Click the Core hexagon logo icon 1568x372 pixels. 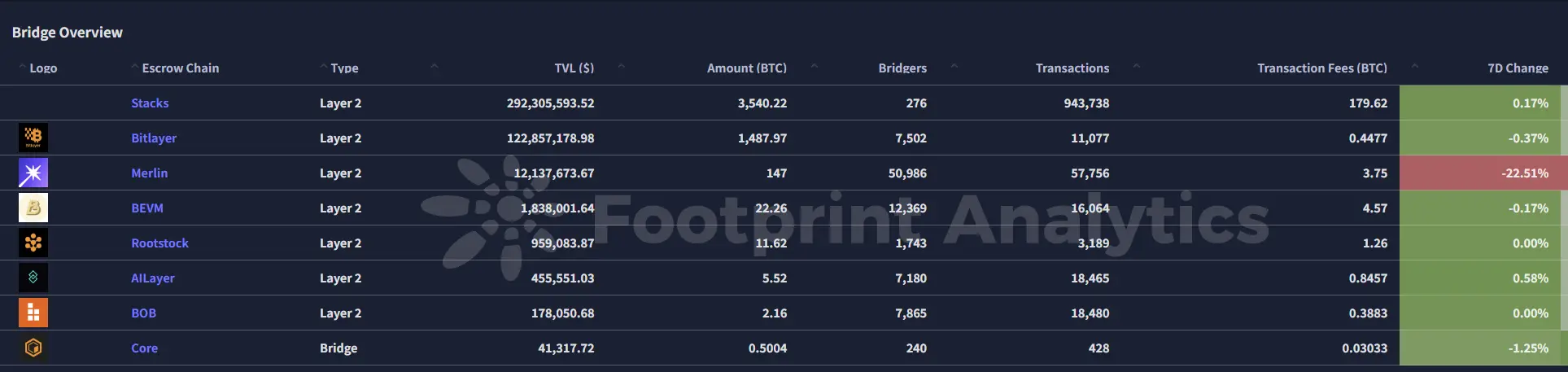(x=33, y=348)
